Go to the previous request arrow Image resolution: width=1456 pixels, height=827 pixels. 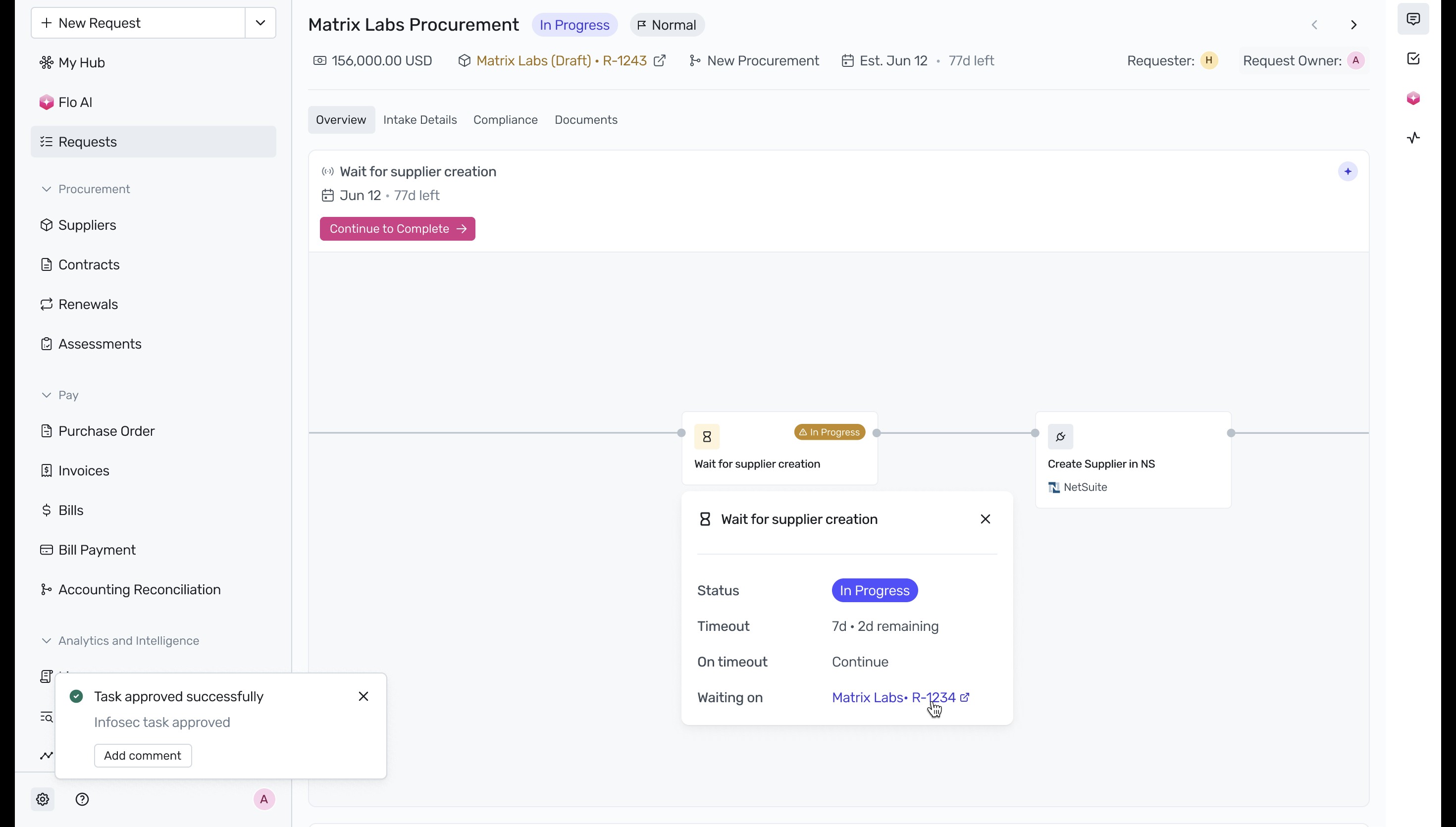1314,25
